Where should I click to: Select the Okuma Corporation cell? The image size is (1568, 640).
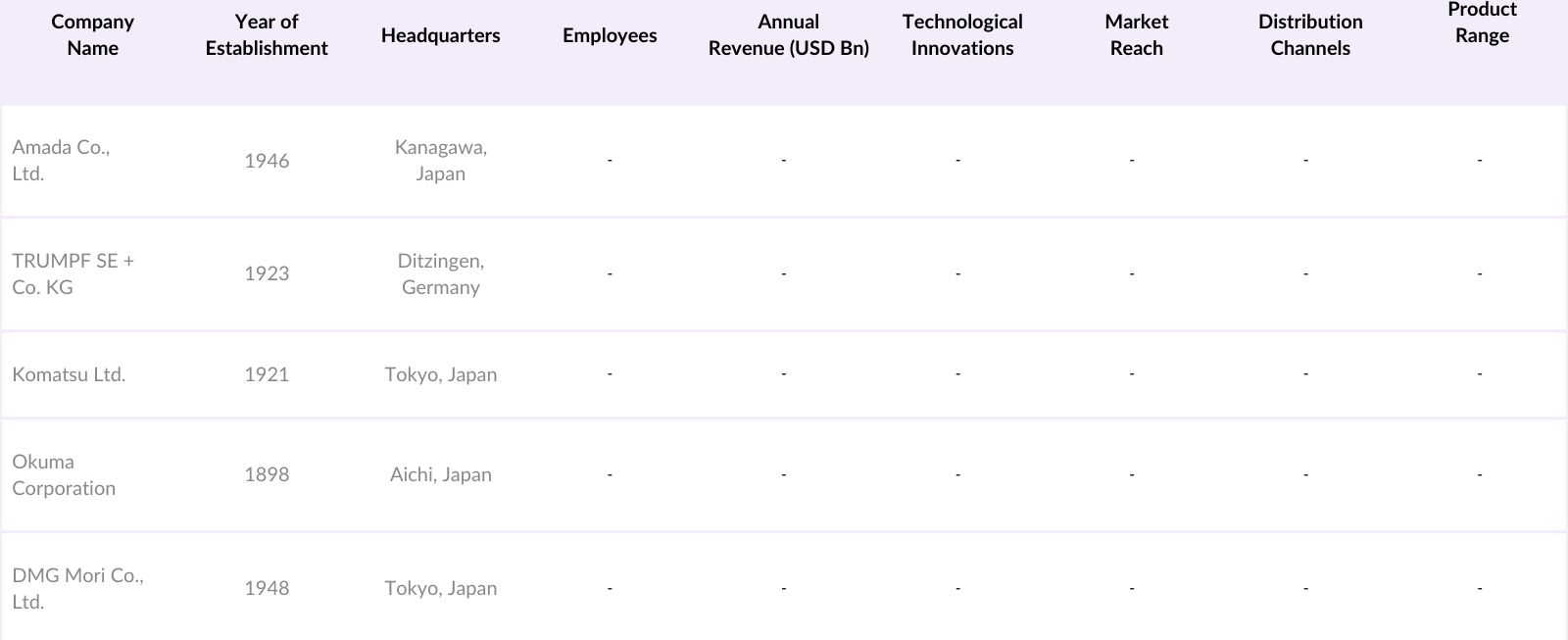point(64,474)
